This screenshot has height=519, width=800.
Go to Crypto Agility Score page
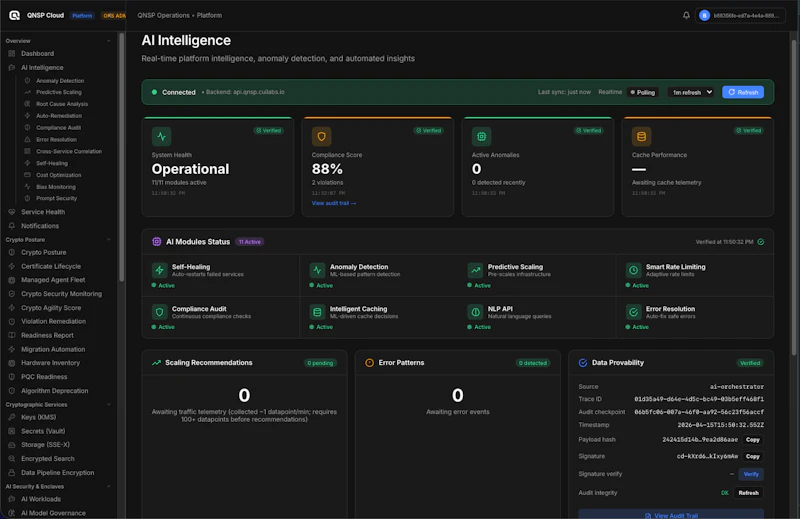(x=51, y=308)
